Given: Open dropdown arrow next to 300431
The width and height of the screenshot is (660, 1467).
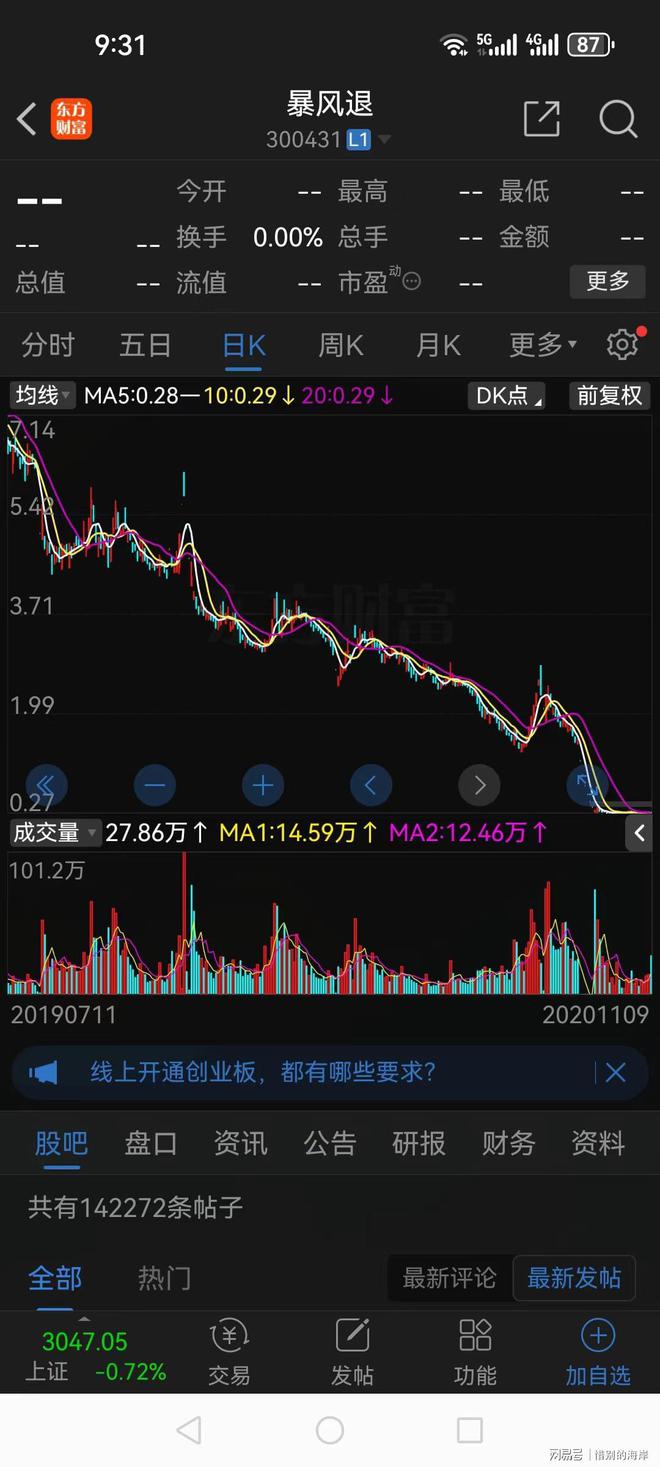Looking at the screenshot, I should (x=384, y=140).
